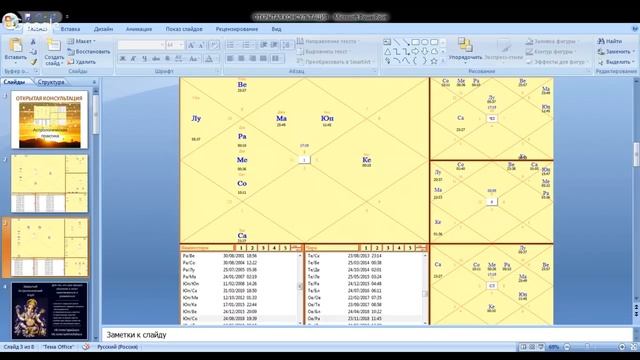
Task: Open the font name combo box
Action: tap(141, 45)
